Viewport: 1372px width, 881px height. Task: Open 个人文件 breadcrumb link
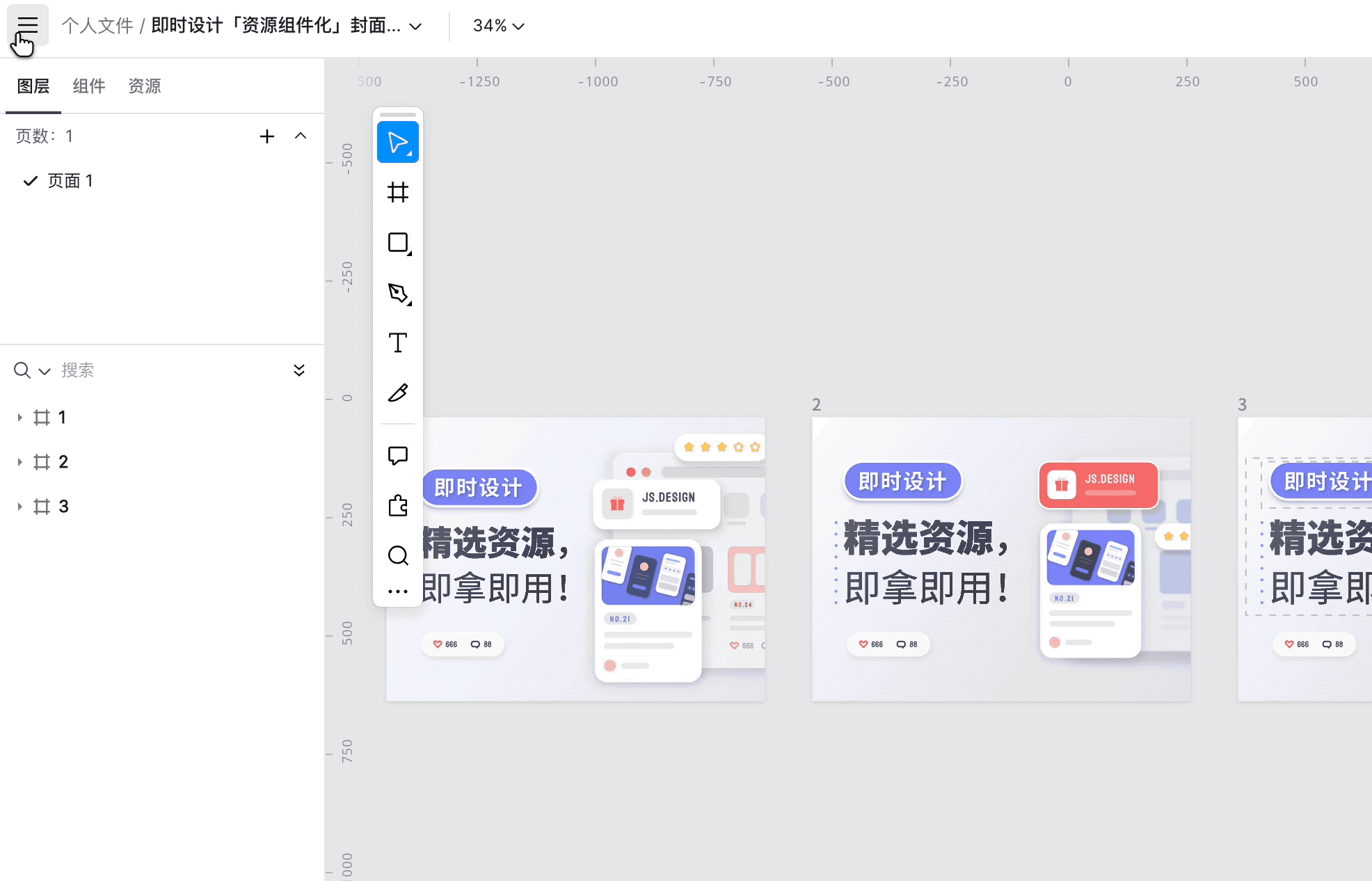coord(97,26)
